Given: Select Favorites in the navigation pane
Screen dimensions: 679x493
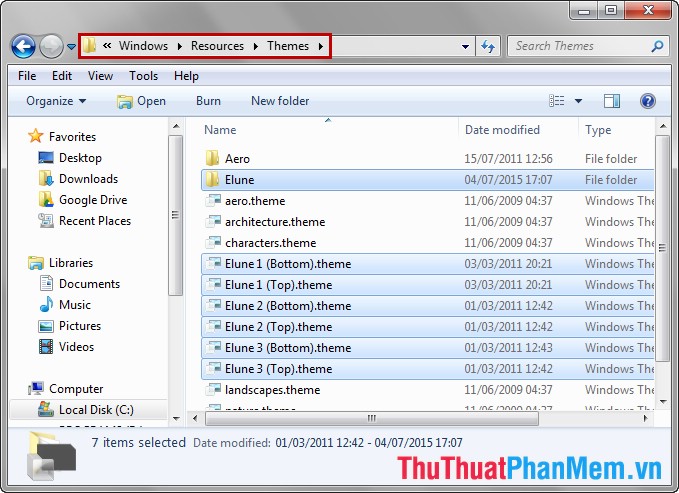Looking at the screenshot, I should (x=62, y=136).
